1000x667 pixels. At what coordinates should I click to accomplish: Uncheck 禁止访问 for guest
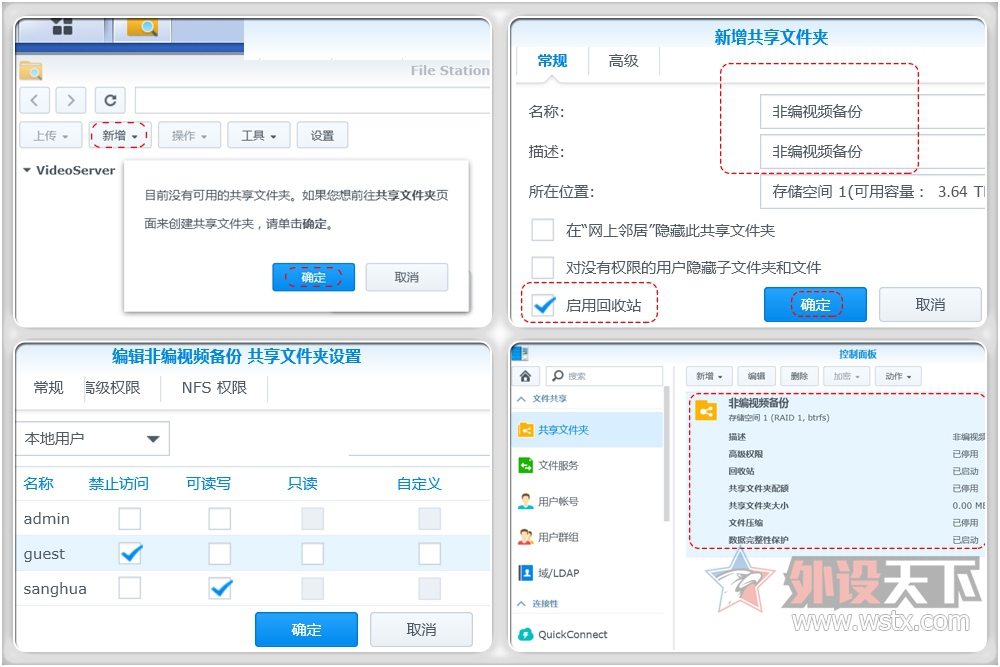(x=130, y=553)
